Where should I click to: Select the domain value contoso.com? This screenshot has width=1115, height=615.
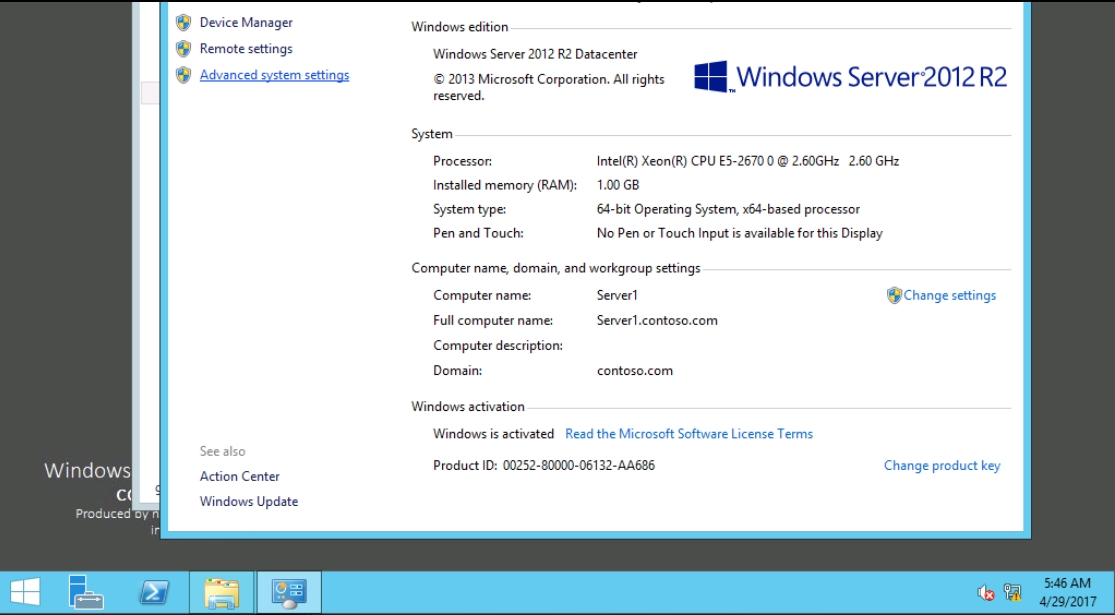click(x=634, y=371)
